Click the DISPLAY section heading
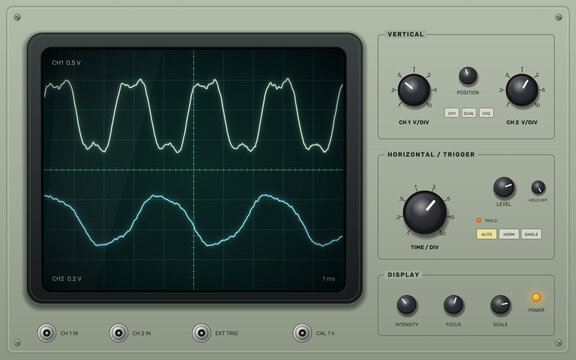The width and height of the screenshot is (576, 360). pos(403,275)
